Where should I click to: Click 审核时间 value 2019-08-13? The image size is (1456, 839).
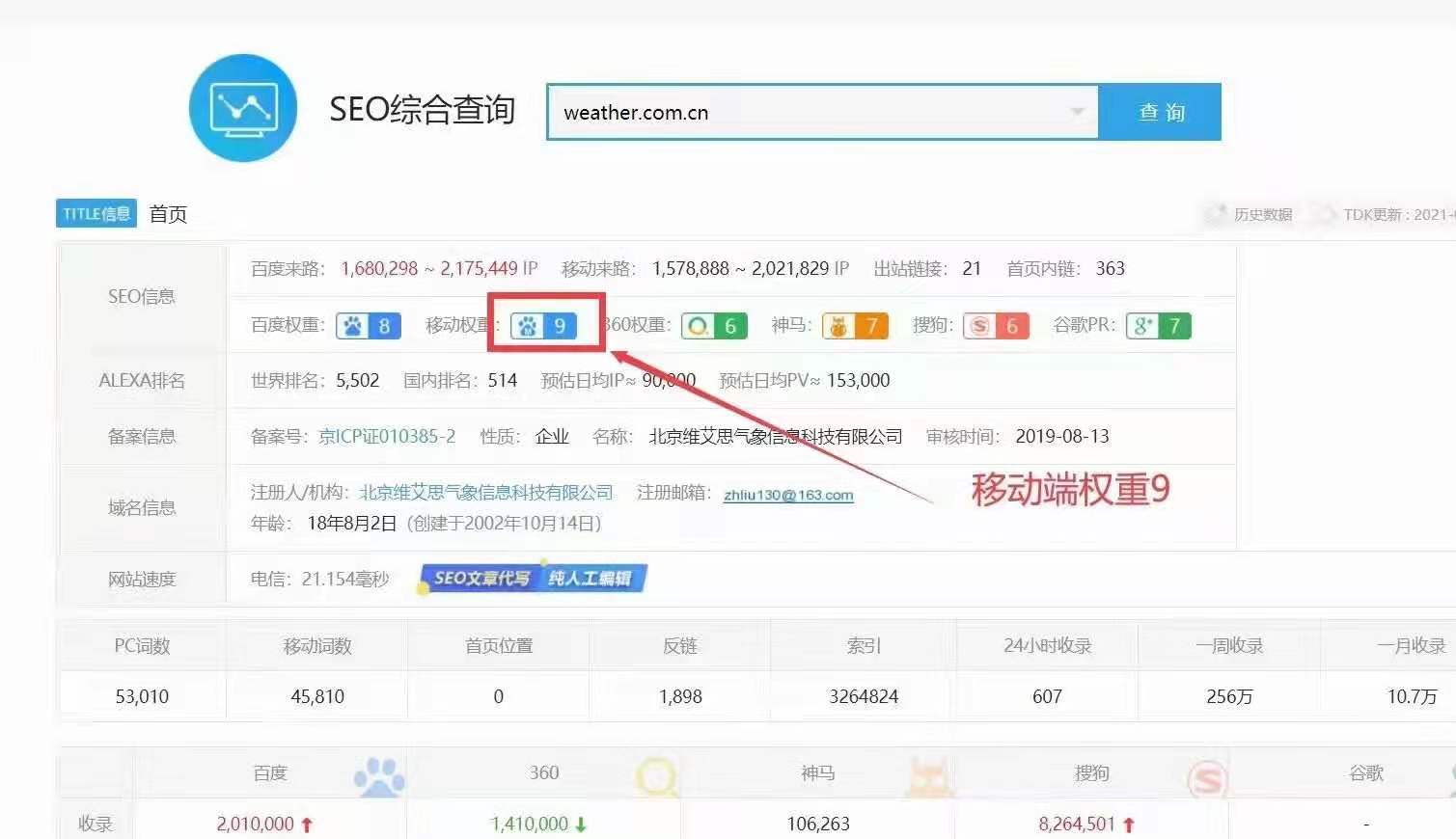coord(1062,436)
